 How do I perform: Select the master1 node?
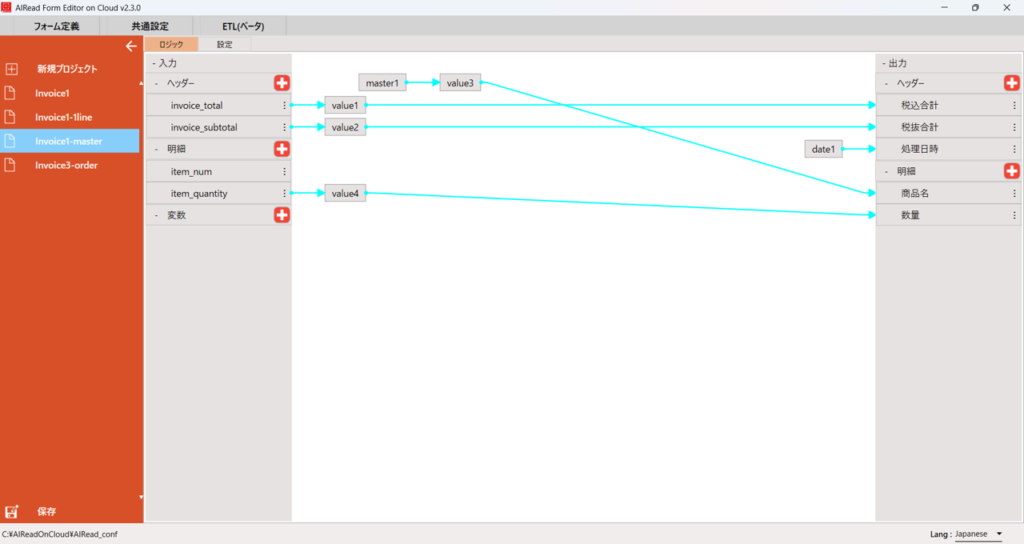(x=382, y=83)
